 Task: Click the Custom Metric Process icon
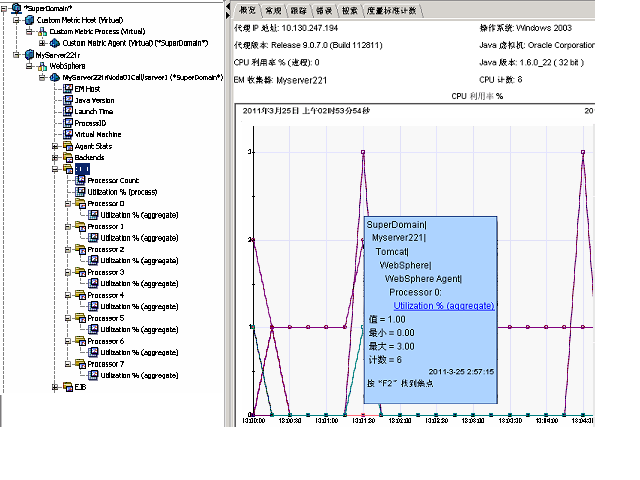[x=42, y=31]
